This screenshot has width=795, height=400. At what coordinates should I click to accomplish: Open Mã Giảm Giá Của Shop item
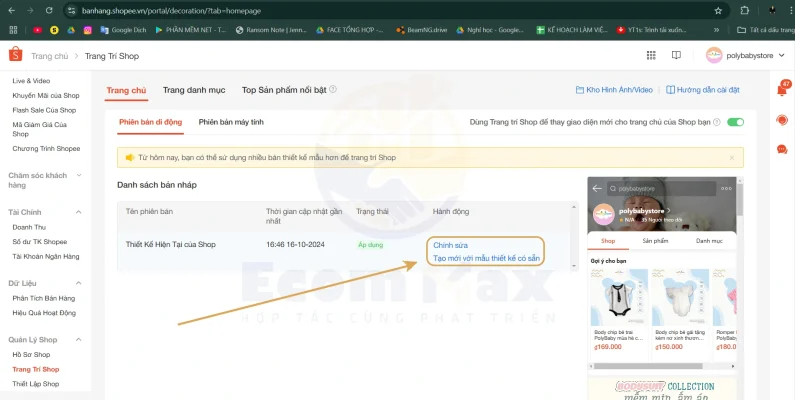click(40, 129)
